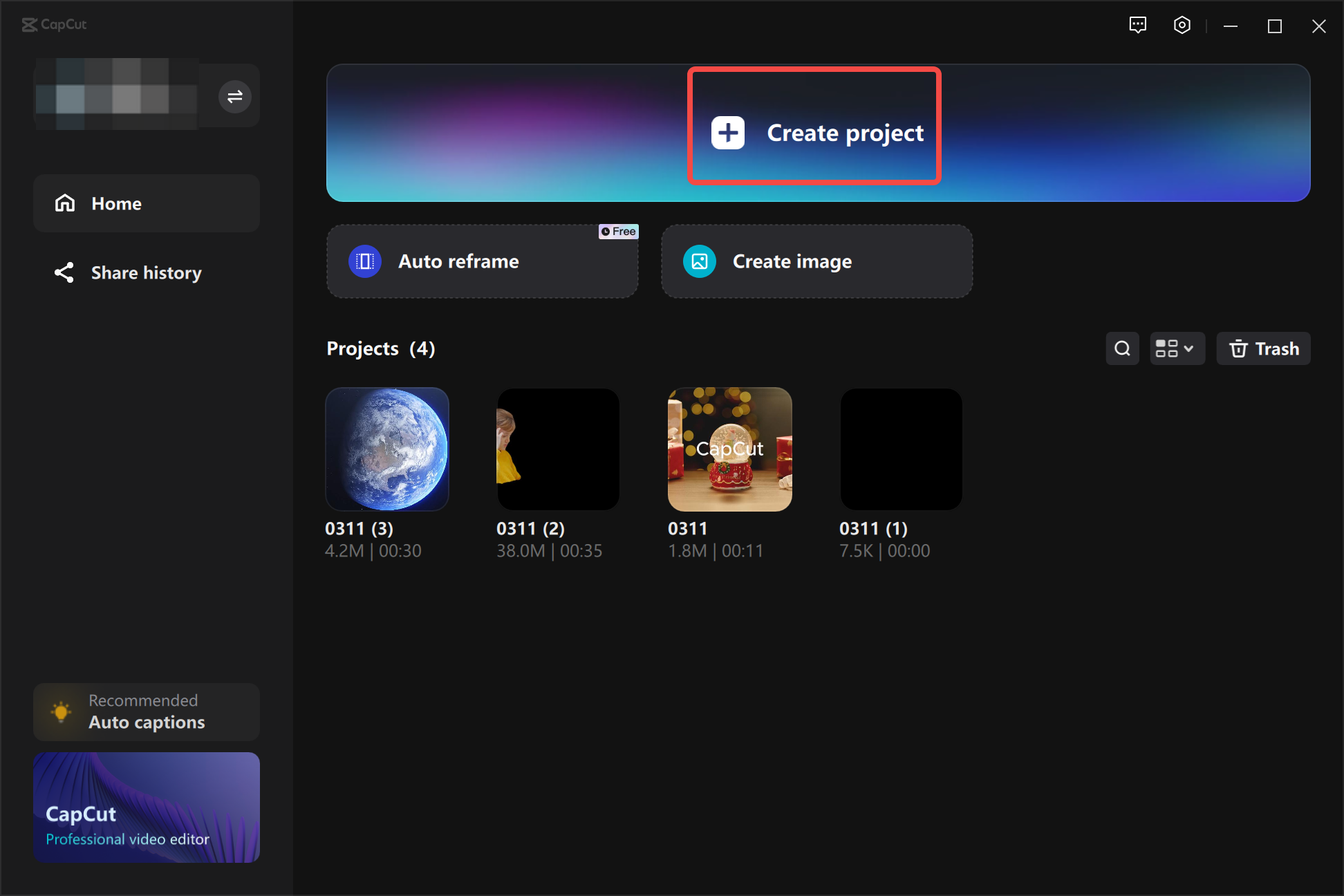
Task: Open the snow globe project 0311
Action: coord(729,449)
